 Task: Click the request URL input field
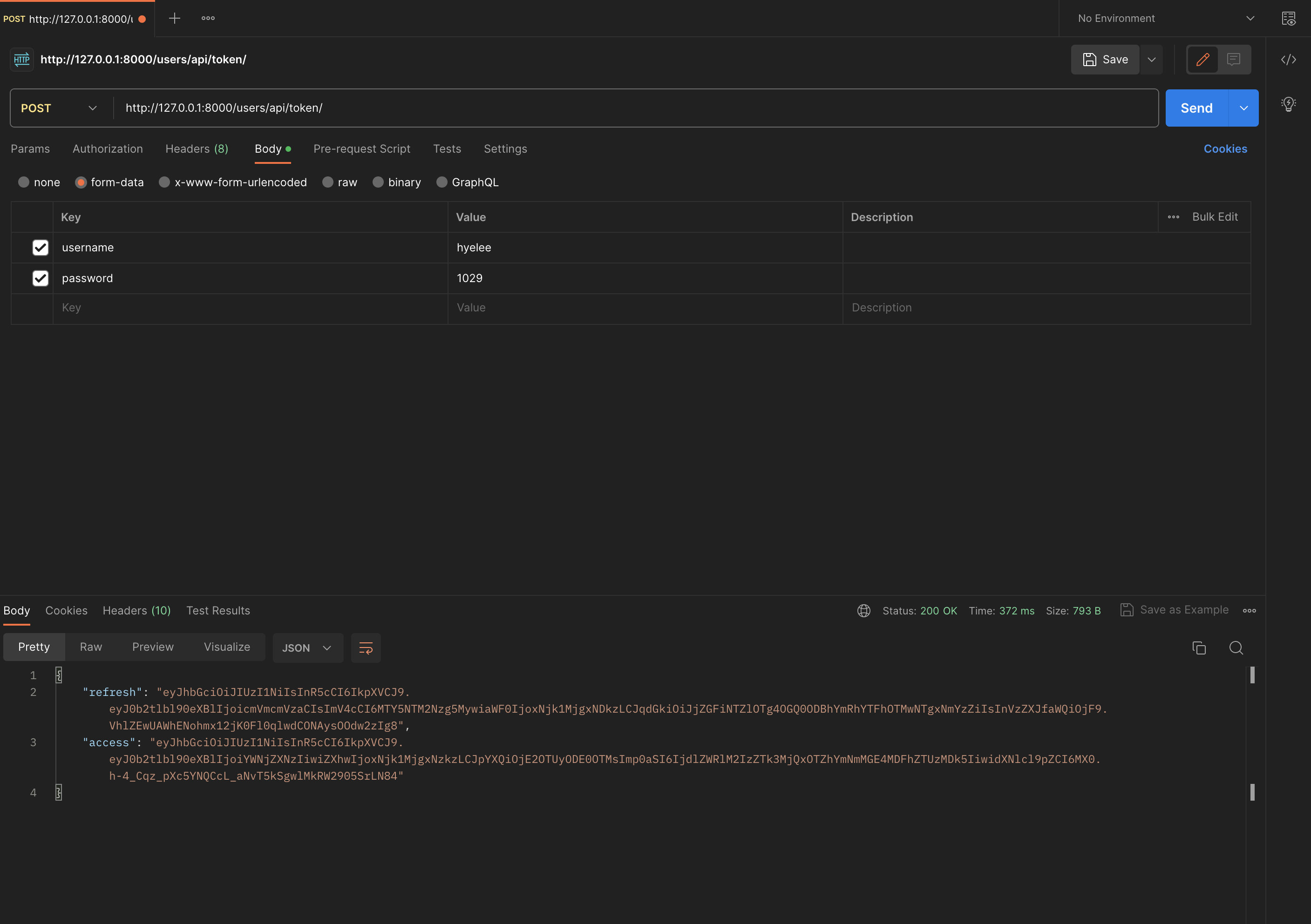(x=636, y=108)
